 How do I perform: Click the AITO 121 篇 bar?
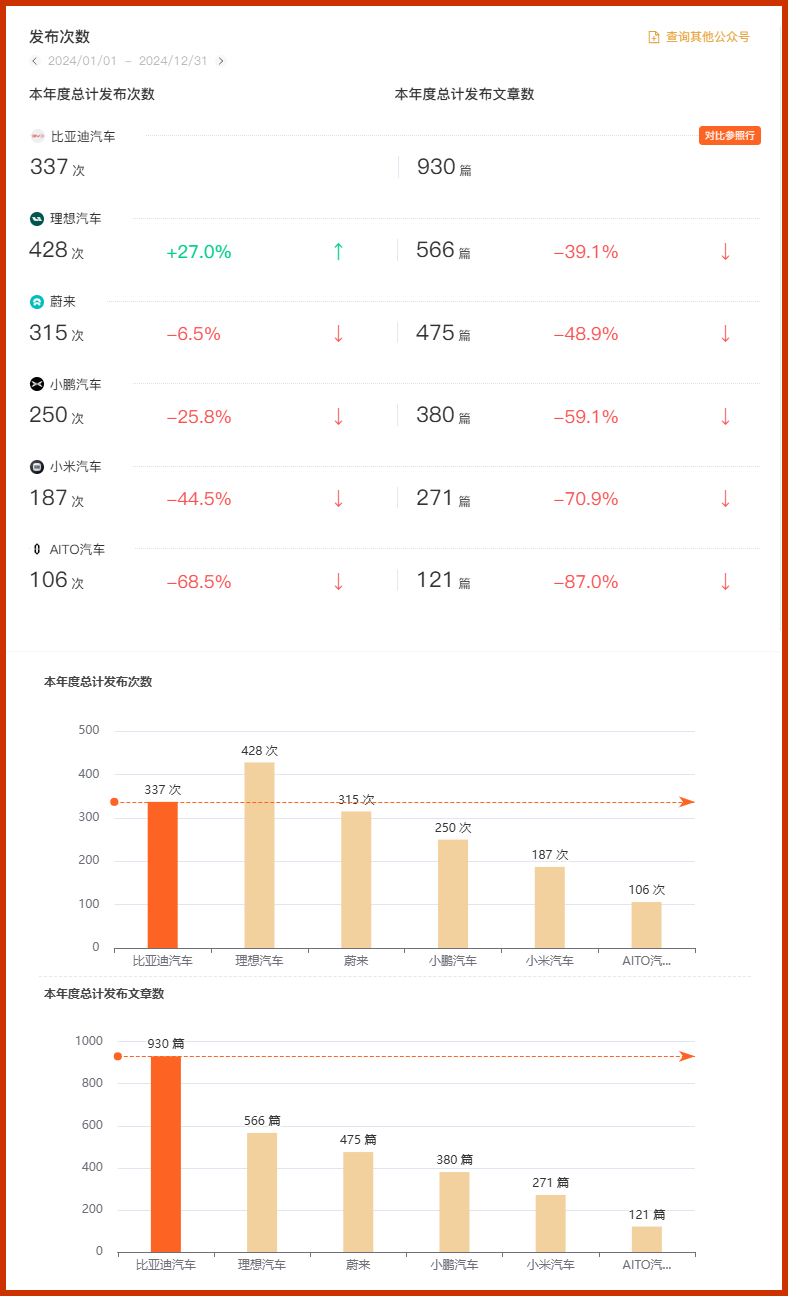tap(647, 1239)
